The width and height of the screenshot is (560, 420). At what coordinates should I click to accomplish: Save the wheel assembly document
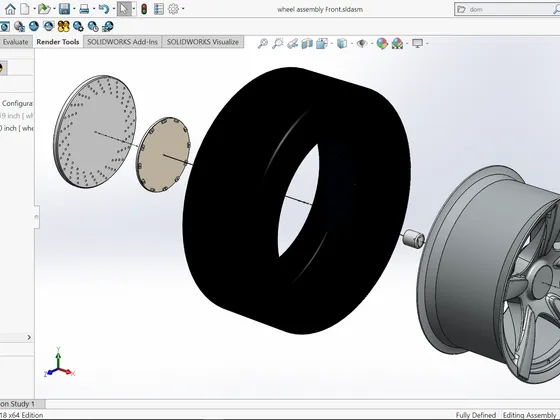(64, 9)
